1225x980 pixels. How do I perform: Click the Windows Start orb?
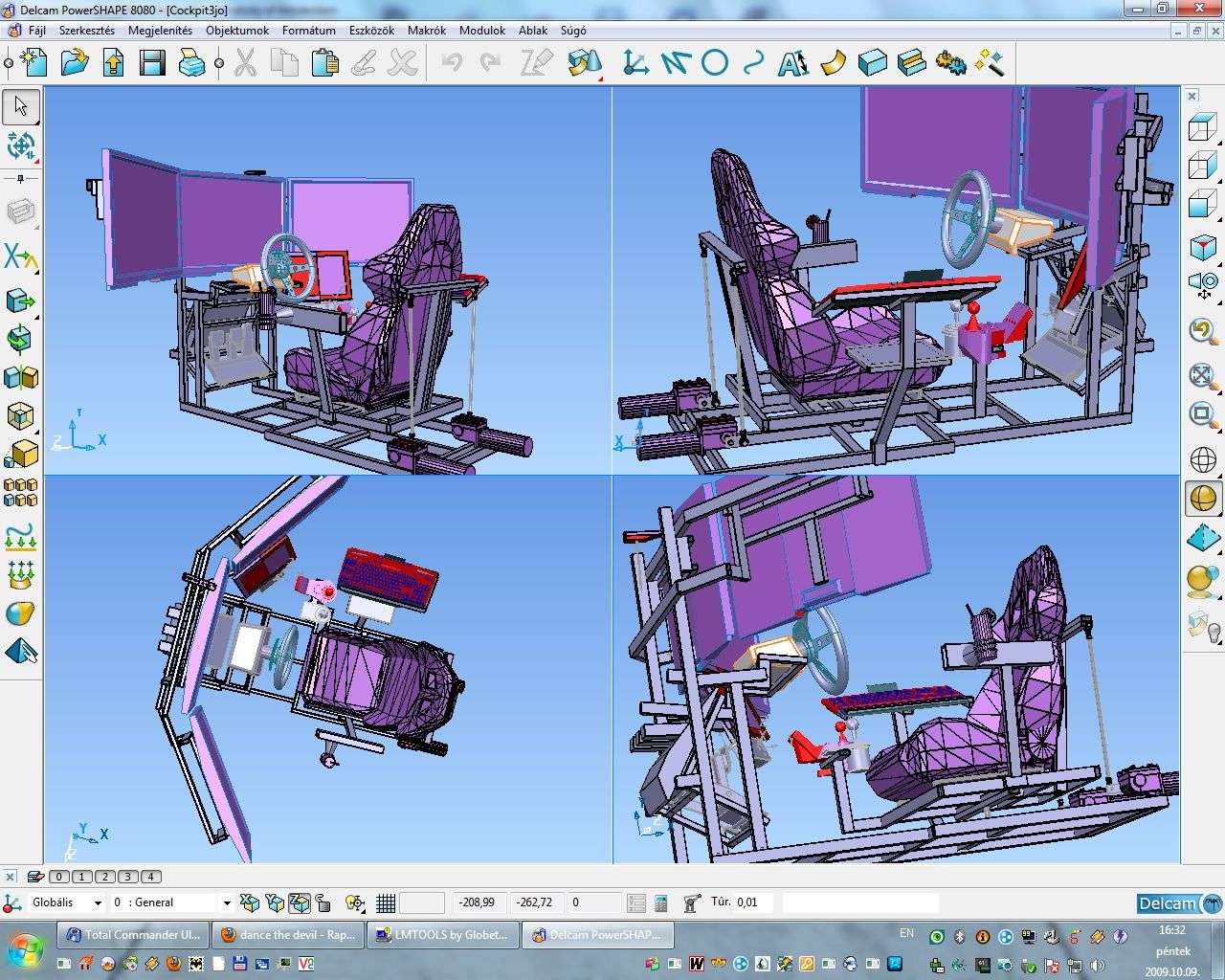pos(25,949)
